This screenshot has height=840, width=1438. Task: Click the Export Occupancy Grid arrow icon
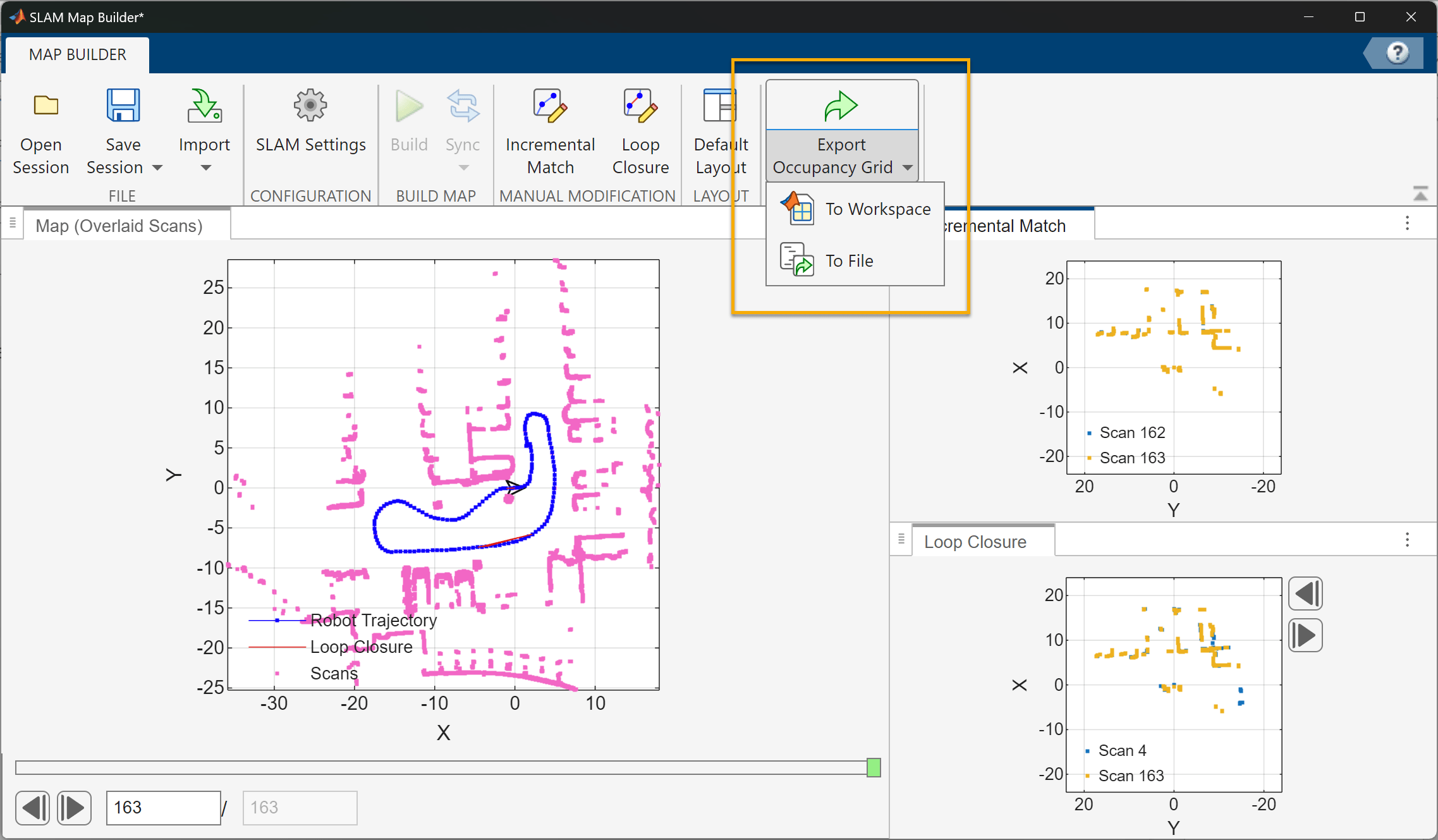tap(841, 106)
